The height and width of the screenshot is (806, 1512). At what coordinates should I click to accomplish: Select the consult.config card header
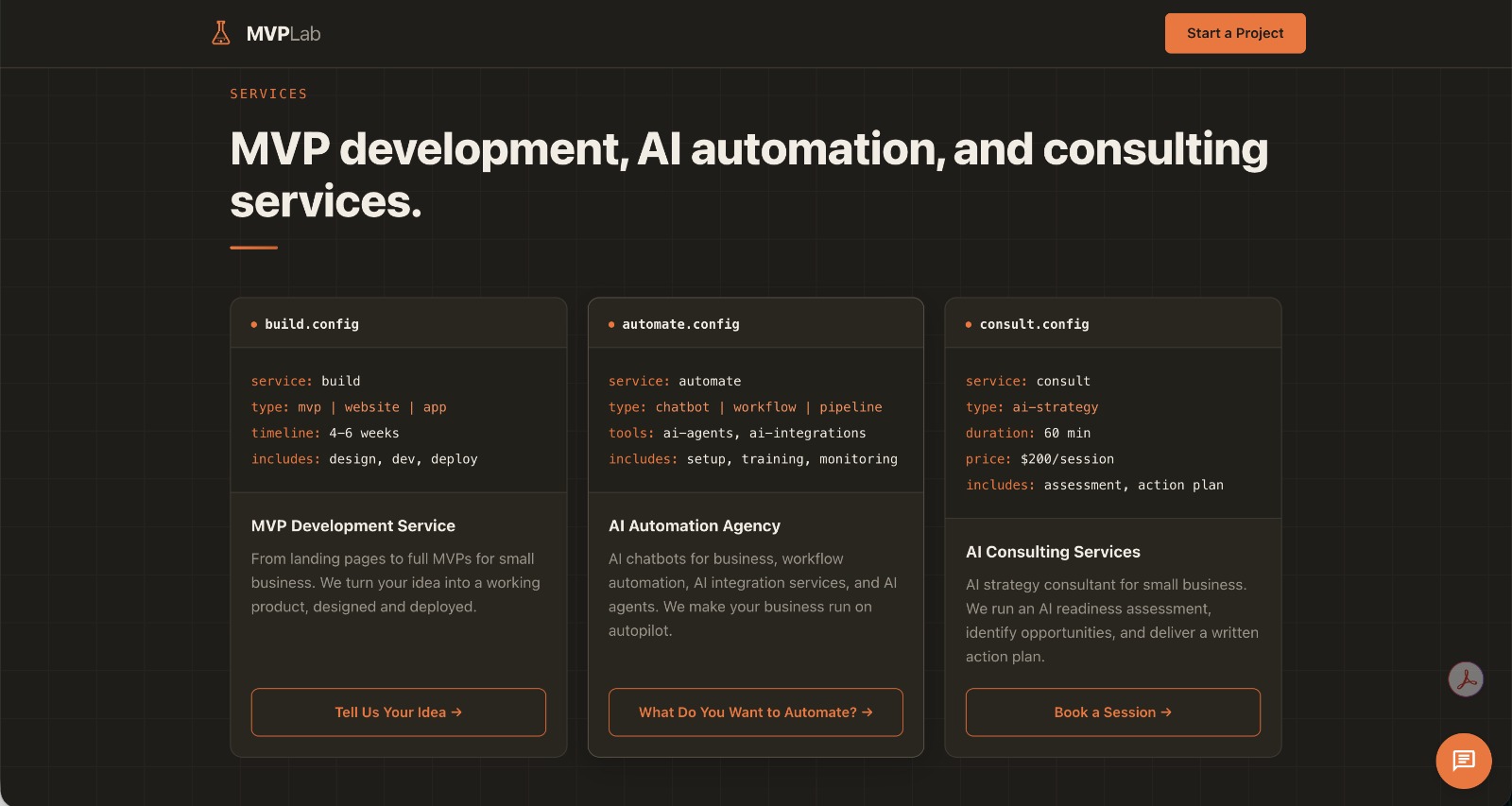point(1112,324)
